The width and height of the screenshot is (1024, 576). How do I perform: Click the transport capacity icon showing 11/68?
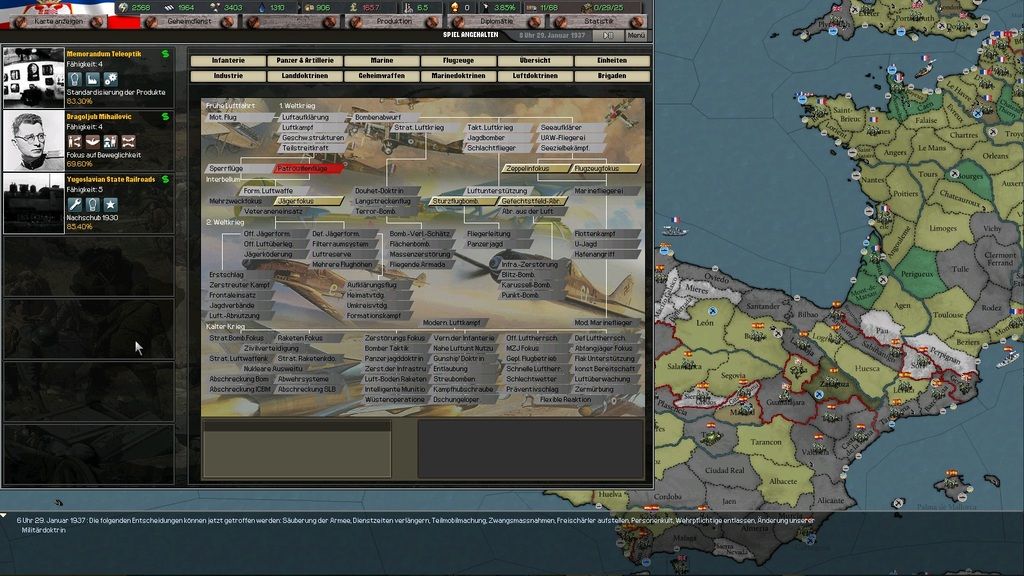532,7
